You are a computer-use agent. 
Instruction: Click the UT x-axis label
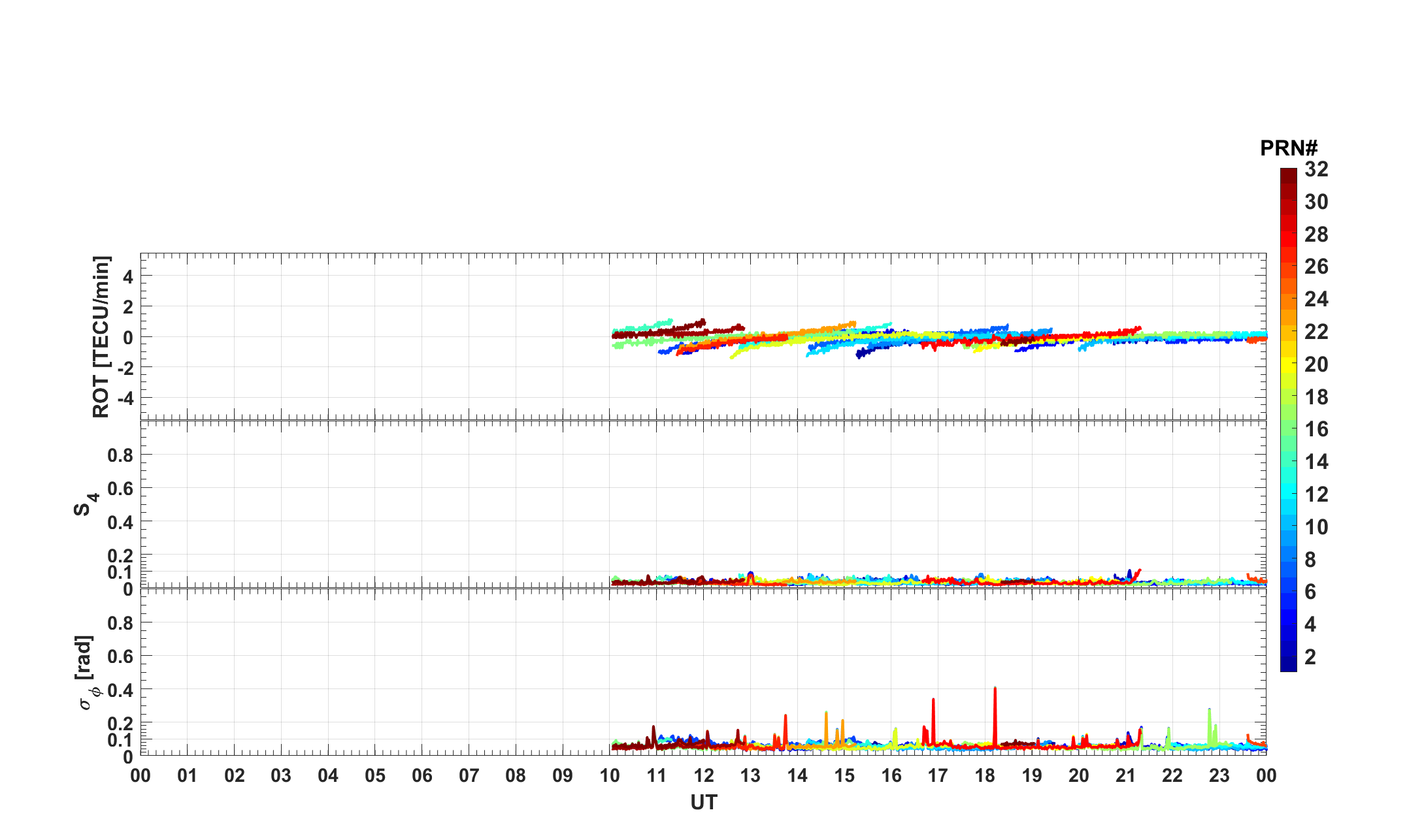(703, 802)
